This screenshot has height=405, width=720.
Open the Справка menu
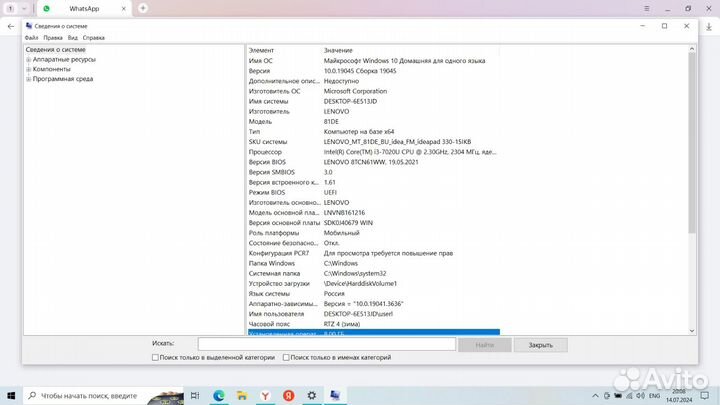coord(94,38)
